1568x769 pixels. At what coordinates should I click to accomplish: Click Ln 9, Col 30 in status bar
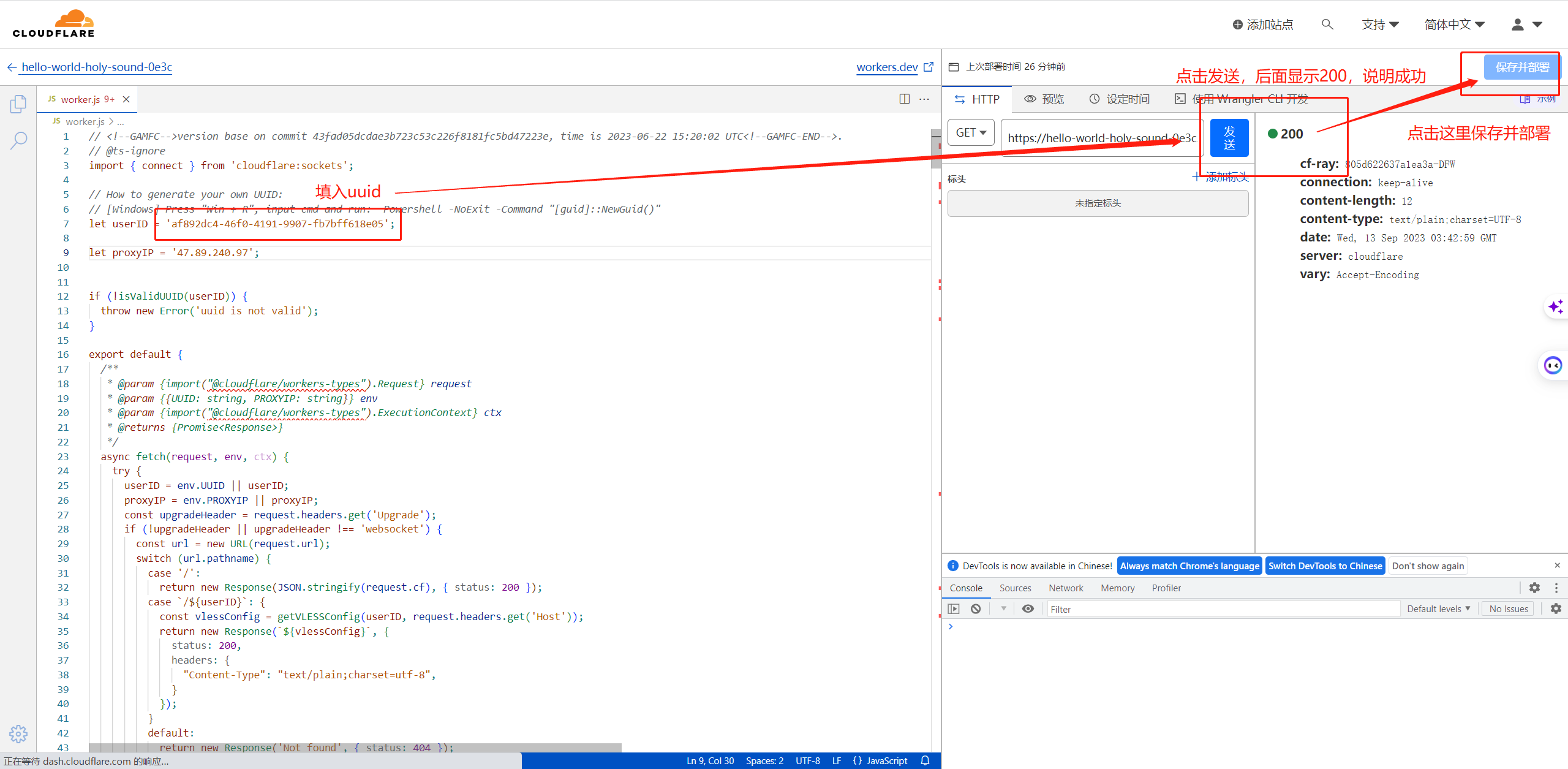coord(710,760)
